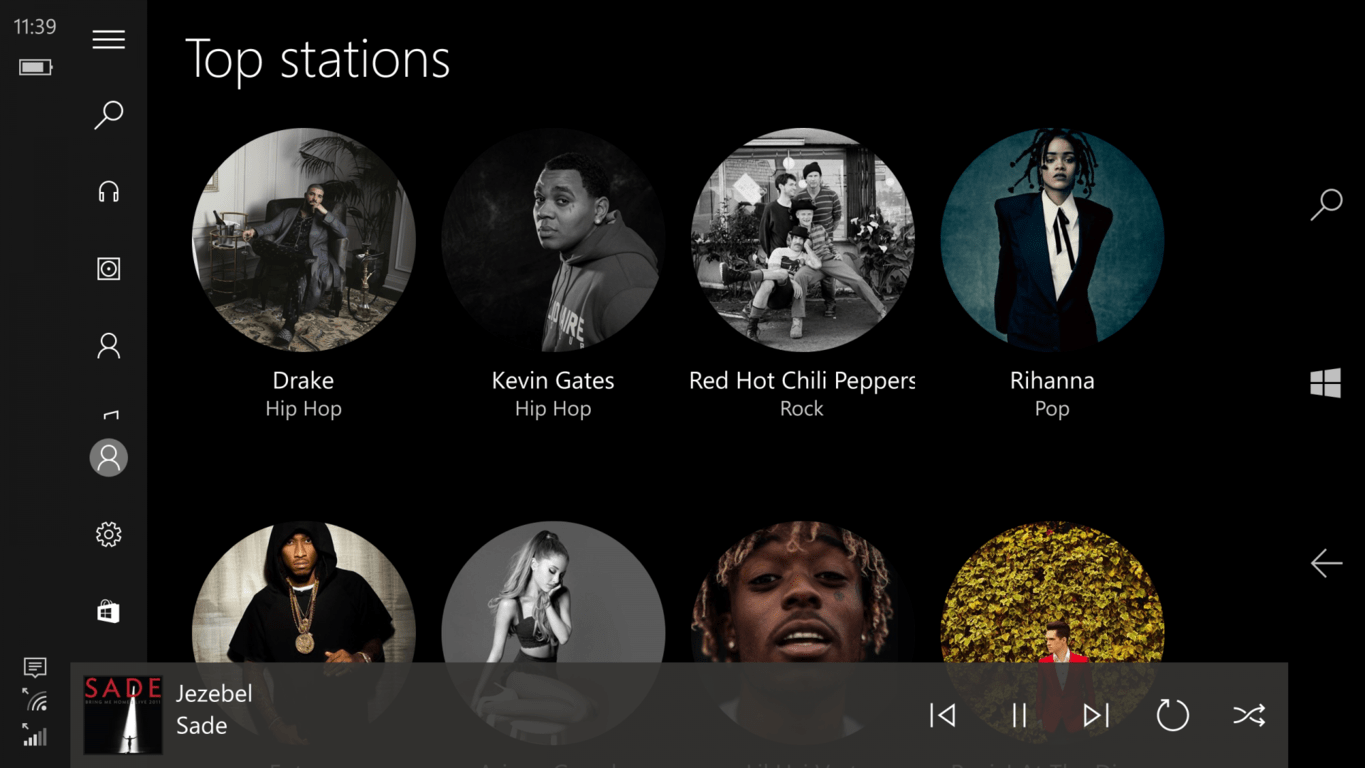The width and height of the screenshot is (1365, 768).
Task: Open the speaker radio icon in the sidebar
Action: pos(109,269)
